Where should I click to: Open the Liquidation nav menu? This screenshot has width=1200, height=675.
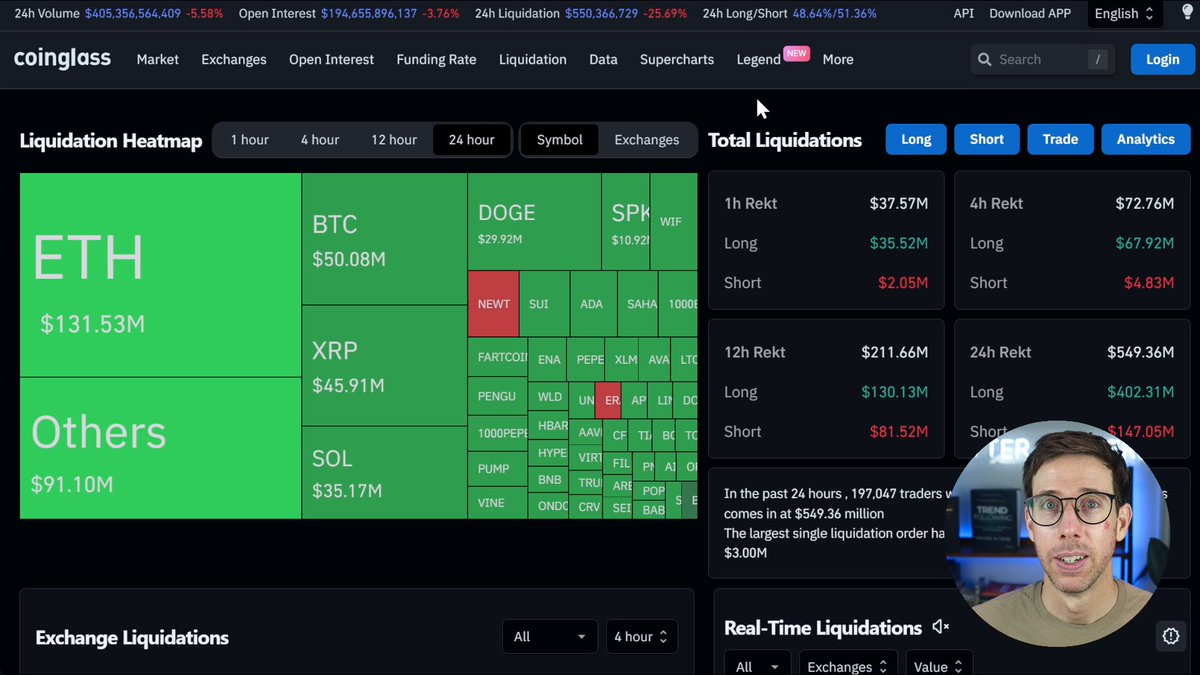[x=533, y=60]
